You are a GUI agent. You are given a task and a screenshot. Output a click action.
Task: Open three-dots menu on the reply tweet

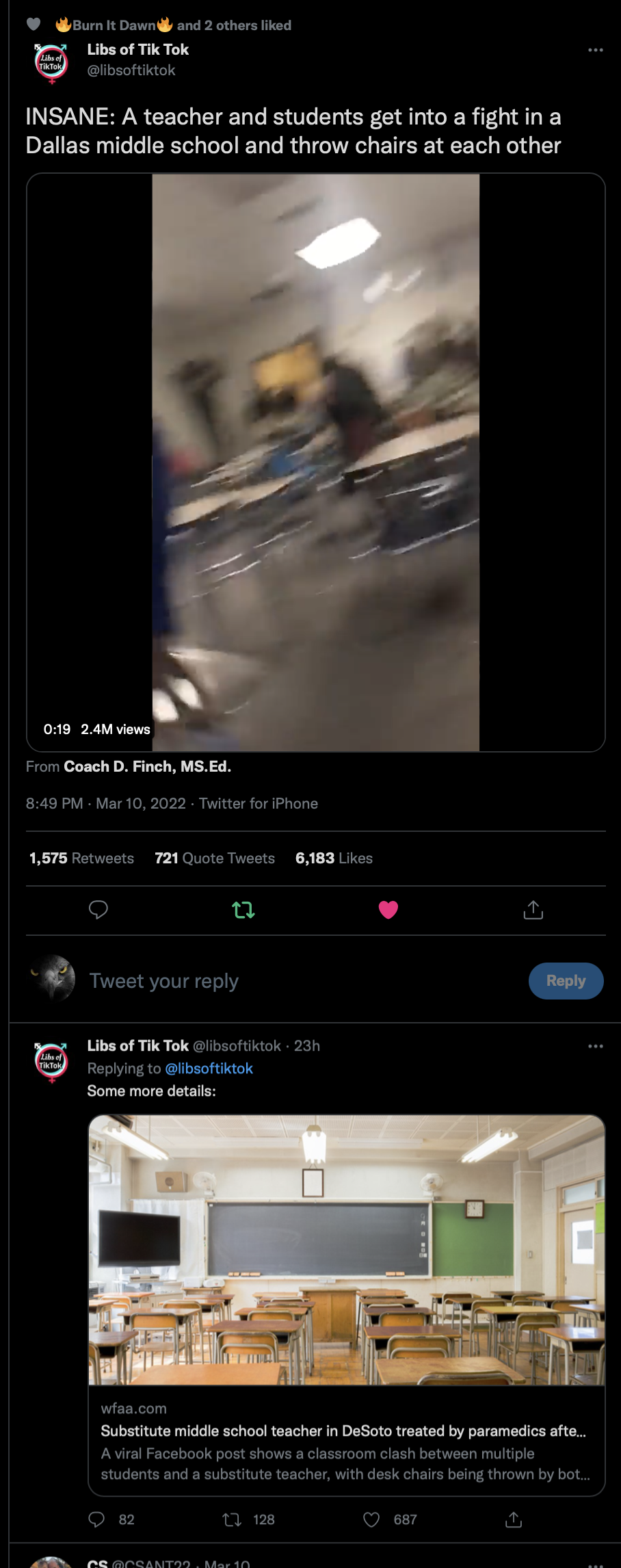coord(596,1046)
